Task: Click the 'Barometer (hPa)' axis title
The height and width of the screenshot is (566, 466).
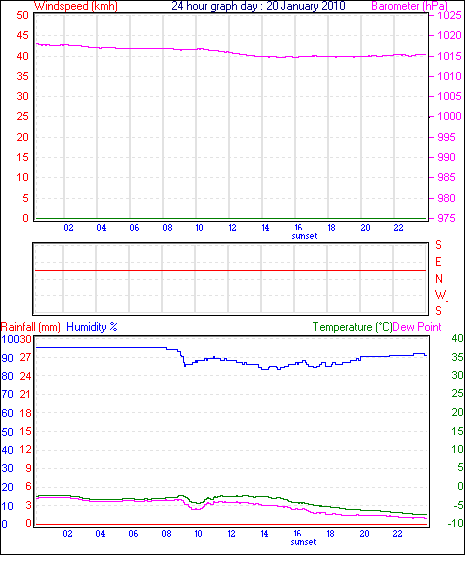Action: [x=409, y=6]
